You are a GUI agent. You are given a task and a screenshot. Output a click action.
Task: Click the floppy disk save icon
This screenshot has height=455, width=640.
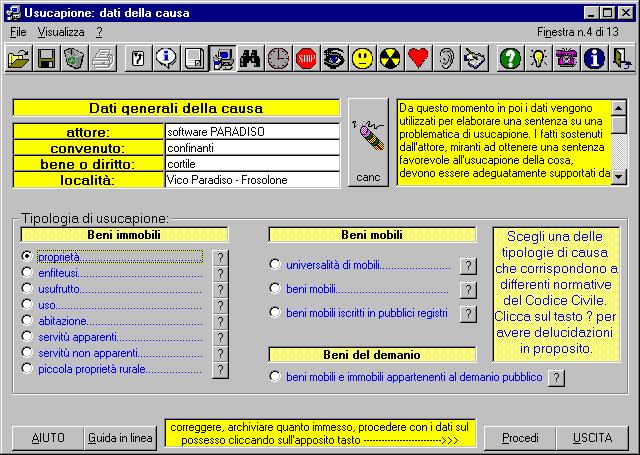46,59
